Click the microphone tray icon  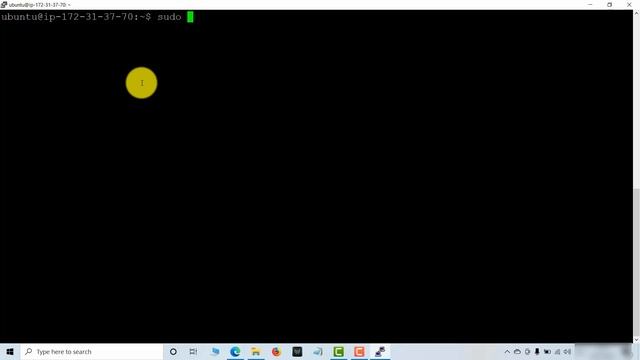pyautogui.click(x=537, y=351)
